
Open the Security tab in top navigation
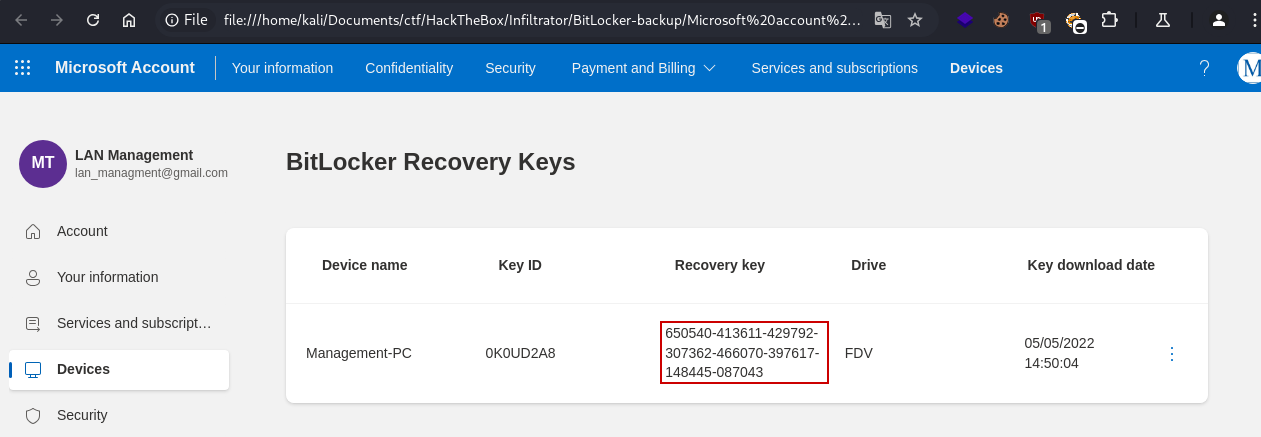510,68
